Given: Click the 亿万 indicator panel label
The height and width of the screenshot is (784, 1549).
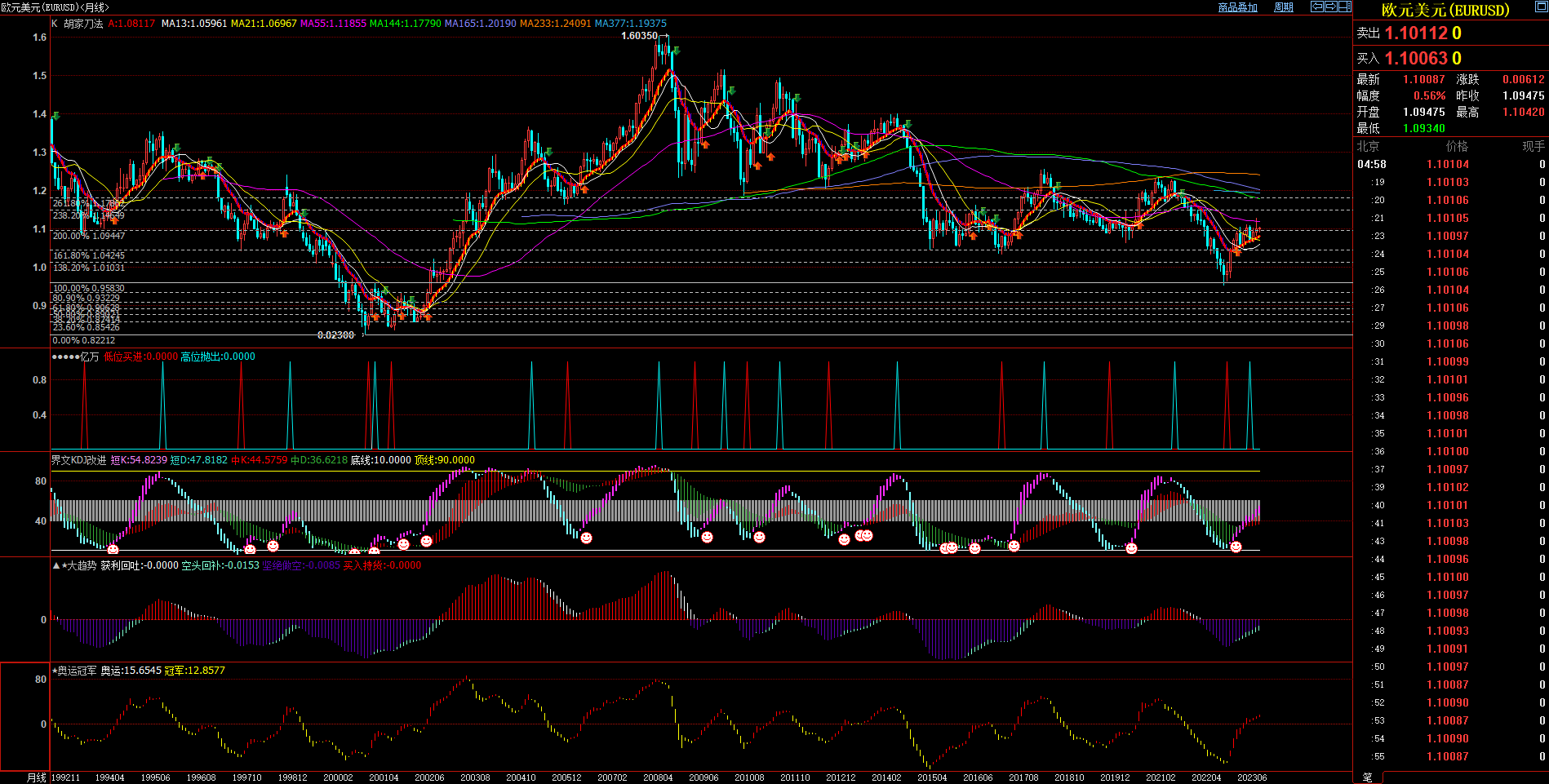Looking at the screenshot, I should pyautogui.click(x=89, y=357).
